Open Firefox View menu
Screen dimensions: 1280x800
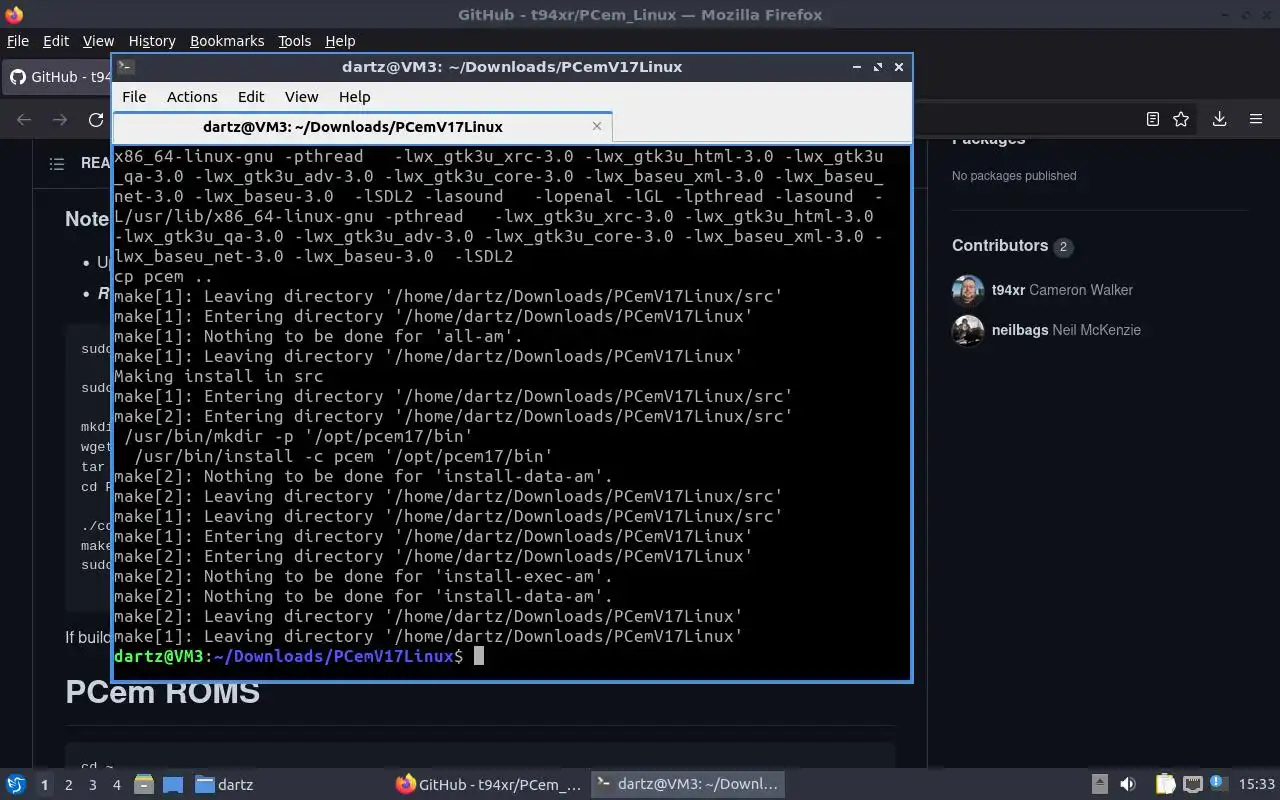(98, 41)
